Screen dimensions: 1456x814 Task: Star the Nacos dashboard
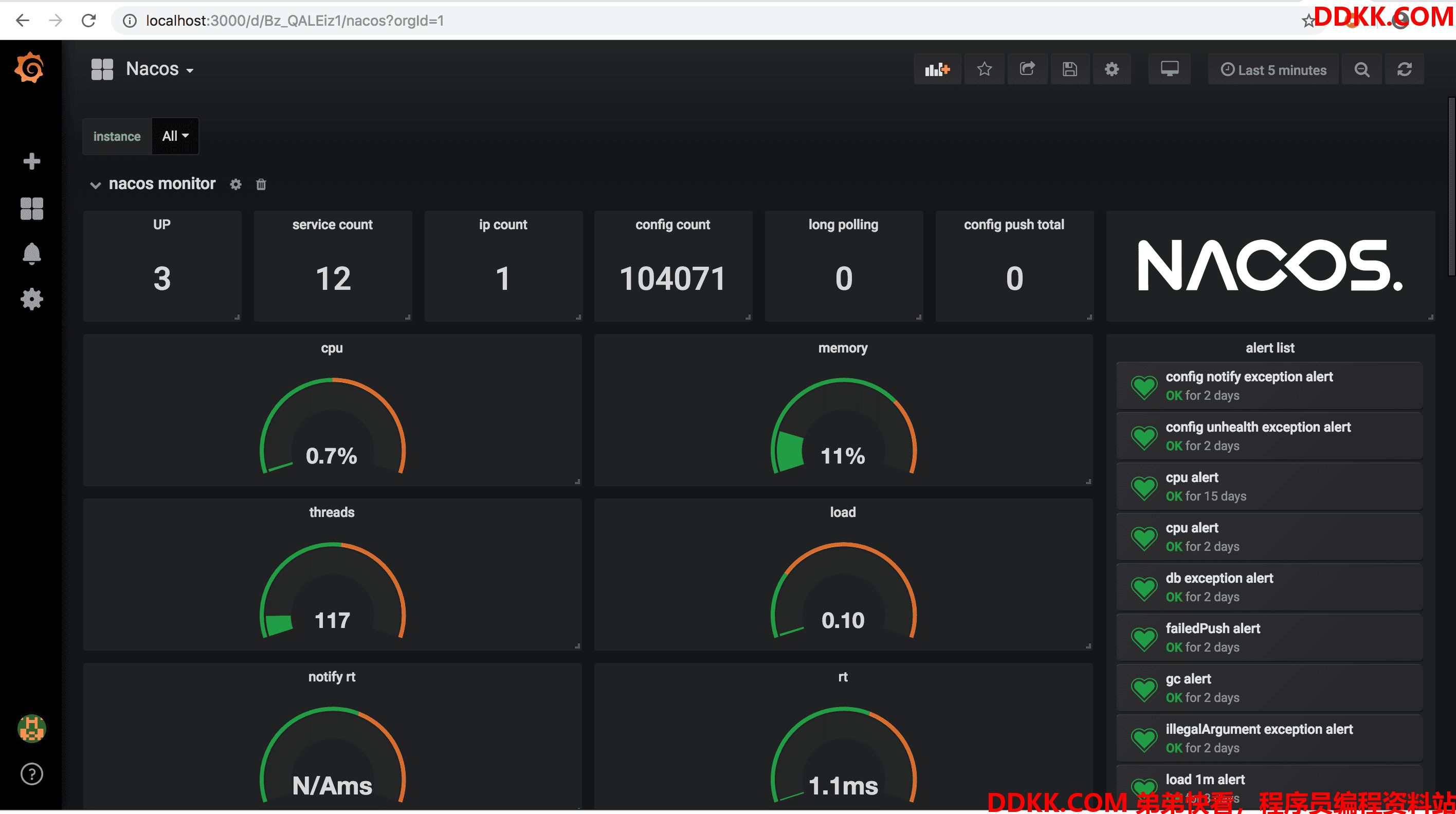click(x=985, y=69)
